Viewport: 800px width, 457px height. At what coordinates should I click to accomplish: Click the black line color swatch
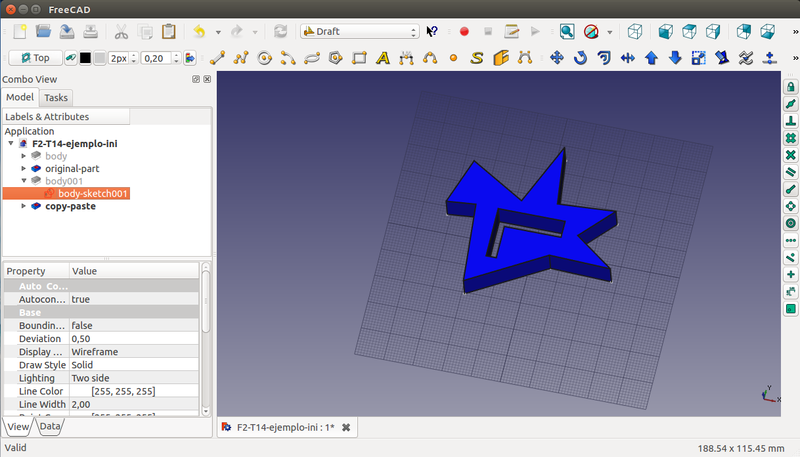(x=86, y=57)
